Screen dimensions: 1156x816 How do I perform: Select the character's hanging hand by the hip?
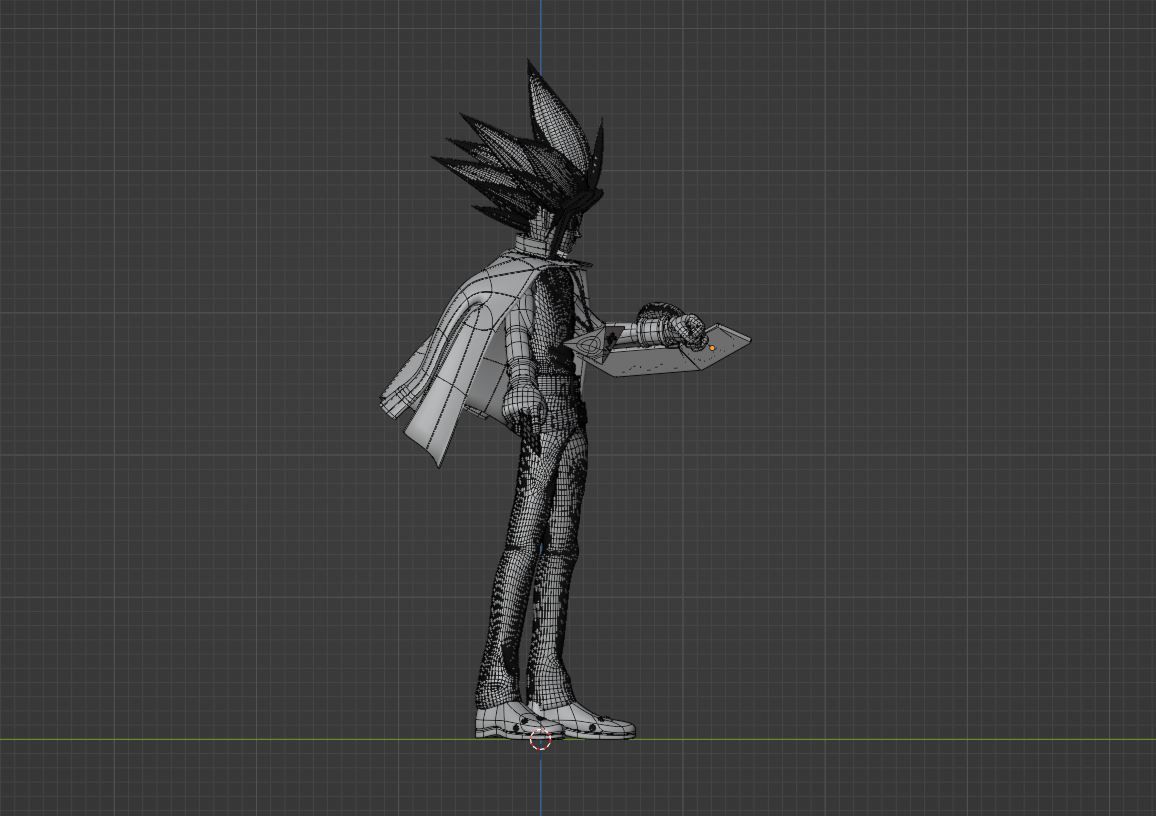(523, 409)
